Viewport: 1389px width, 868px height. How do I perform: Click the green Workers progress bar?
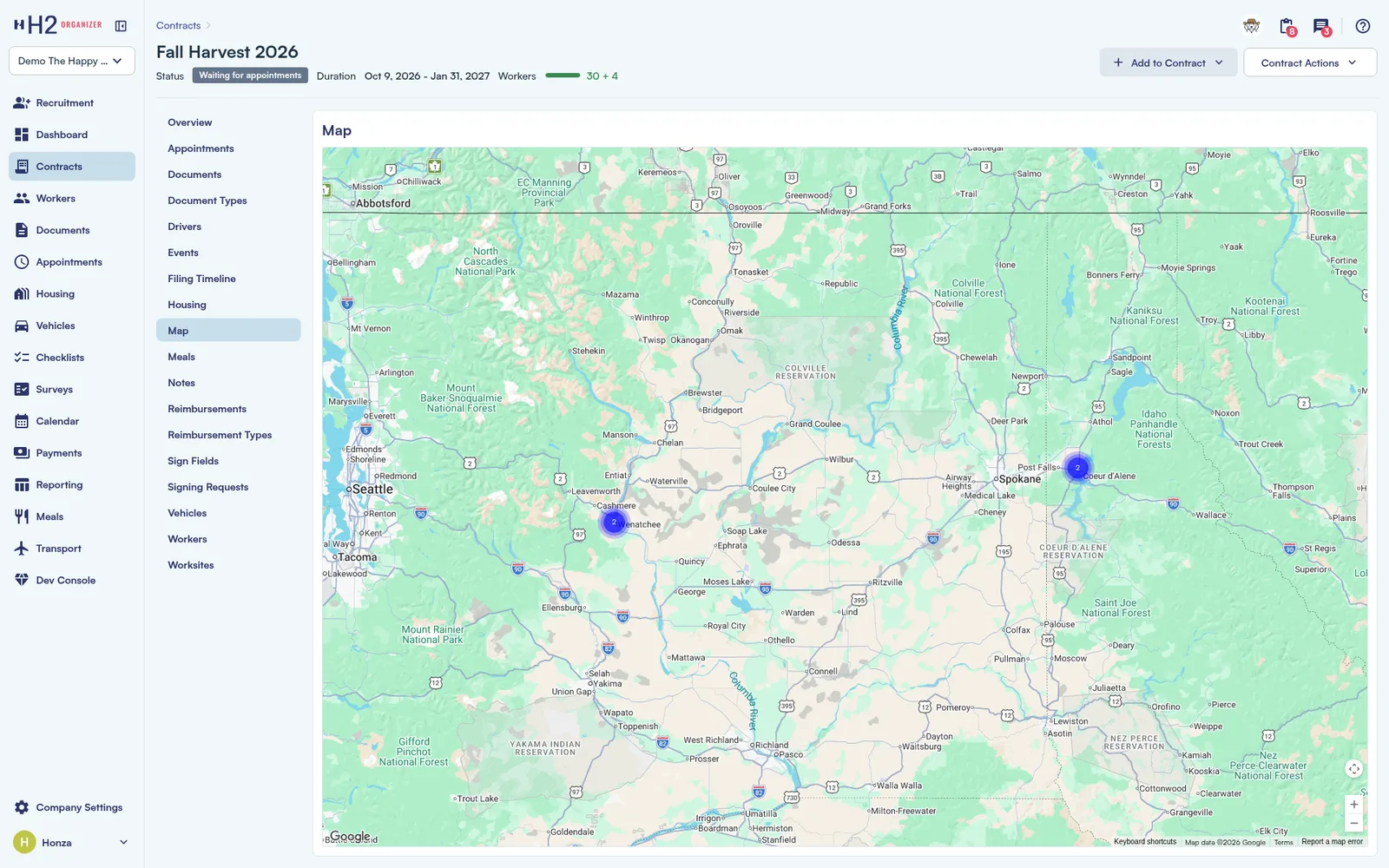(x=563, y=76)
